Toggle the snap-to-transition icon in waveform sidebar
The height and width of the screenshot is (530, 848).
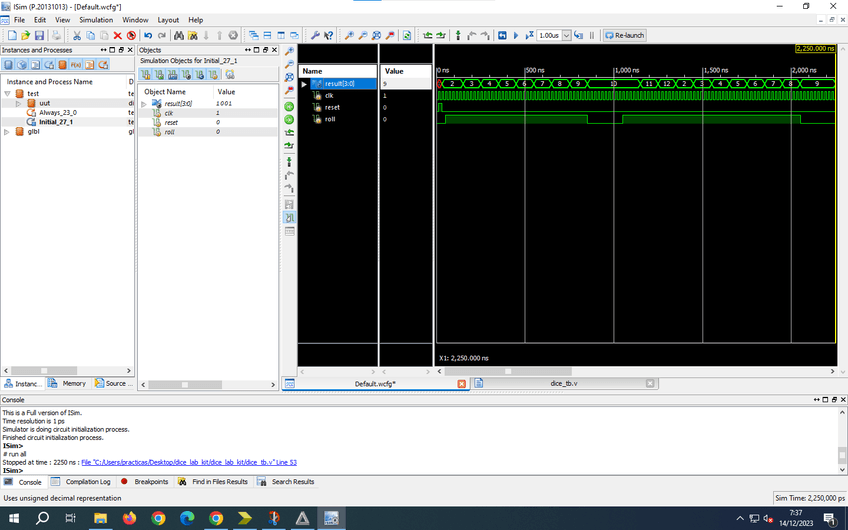290,217
